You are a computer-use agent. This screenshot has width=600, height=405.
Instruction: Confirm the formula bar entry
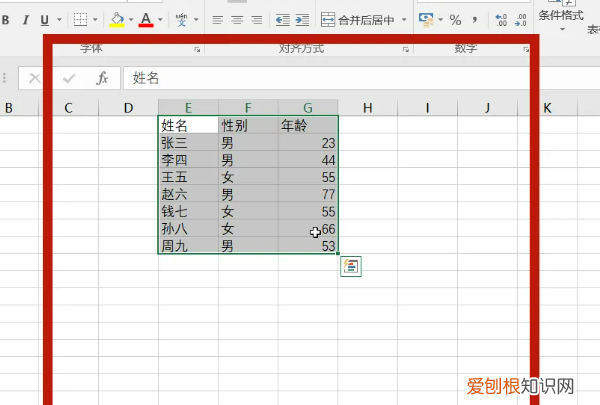[x=69, y=78]
